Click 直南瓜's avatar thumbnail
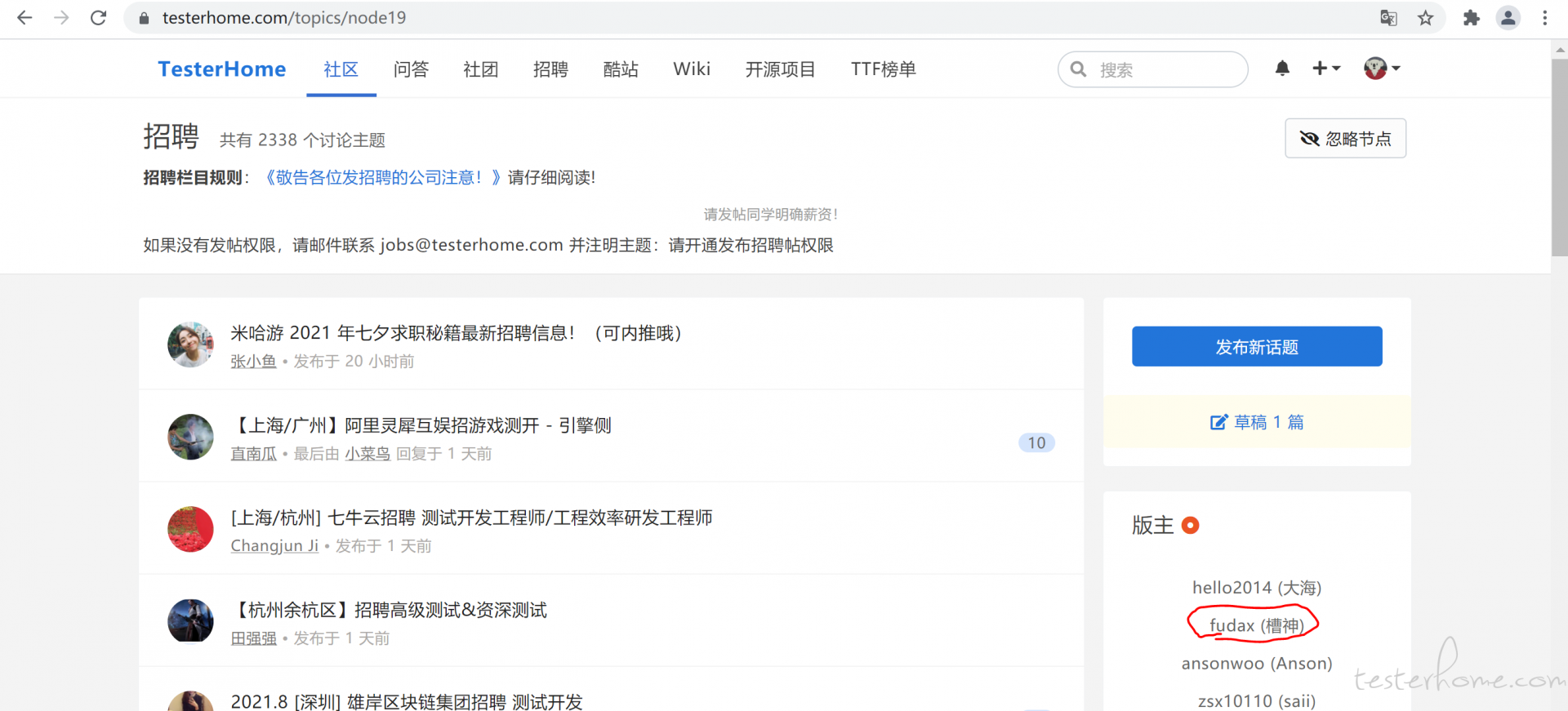 [x=190, y=437]
